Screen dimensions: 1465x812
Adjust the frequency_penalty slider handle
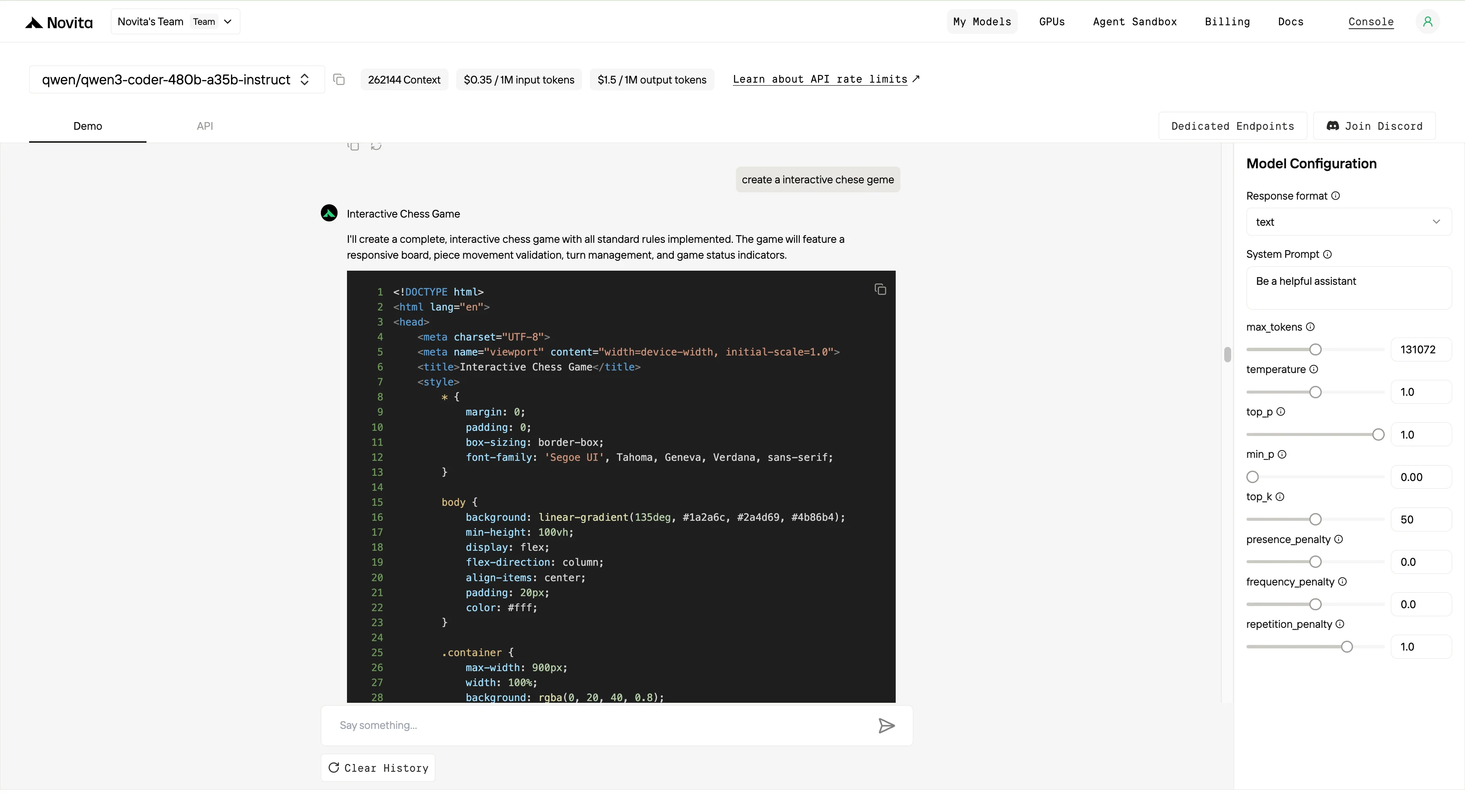click(1315, 604)
